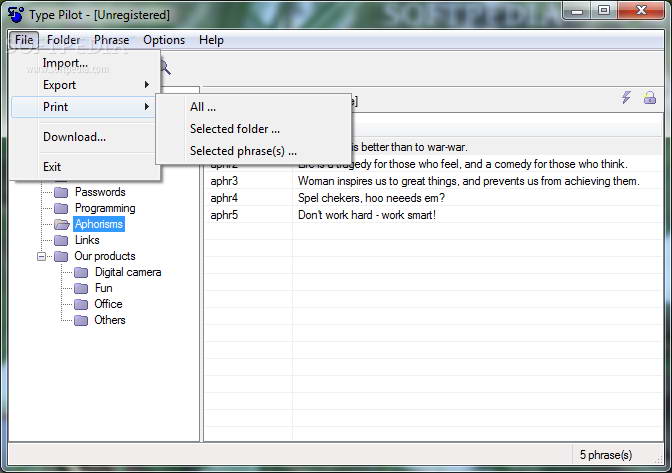Image resolution: width=672 pixels, height=473 pixels.
Task: Select phrase 'Spel chekers, hoo neeeds em?'
Action: (371, 198)
